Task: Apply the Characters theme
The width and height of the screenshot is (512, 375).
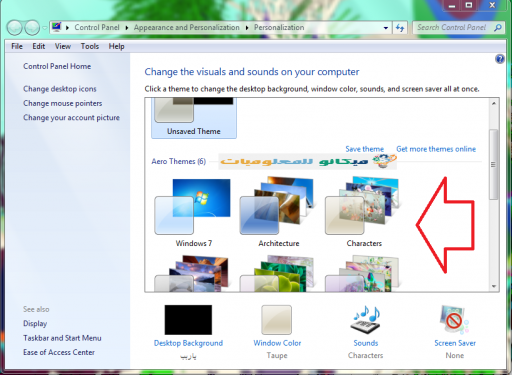Action: click(x=364, y=213)
